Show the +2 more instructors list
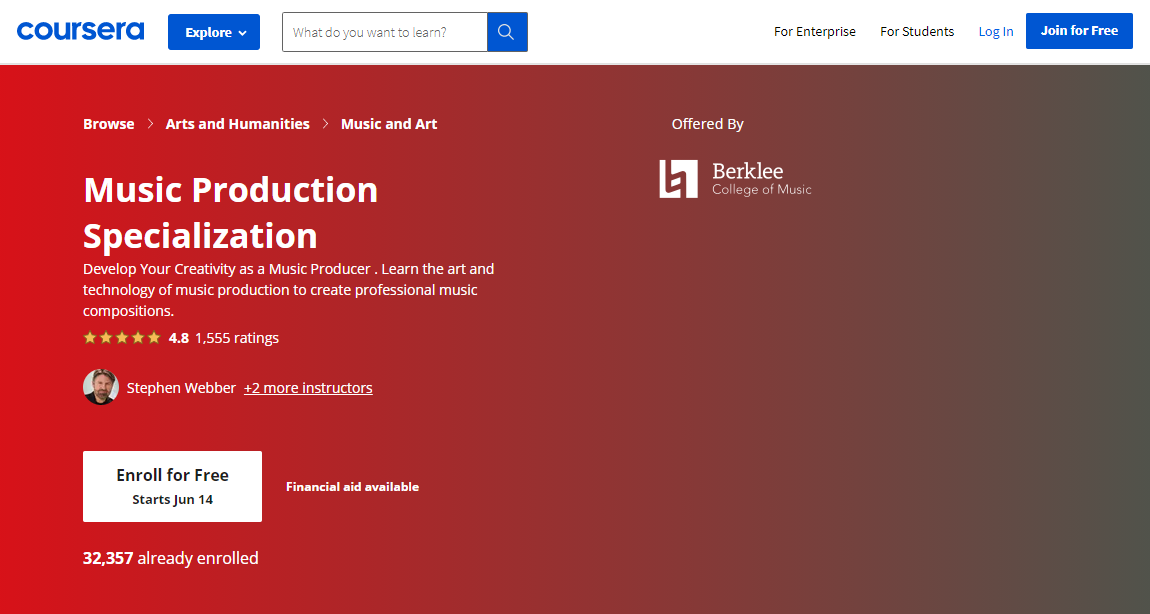The width and height of the screenshot is (1150, 614). 308,388
